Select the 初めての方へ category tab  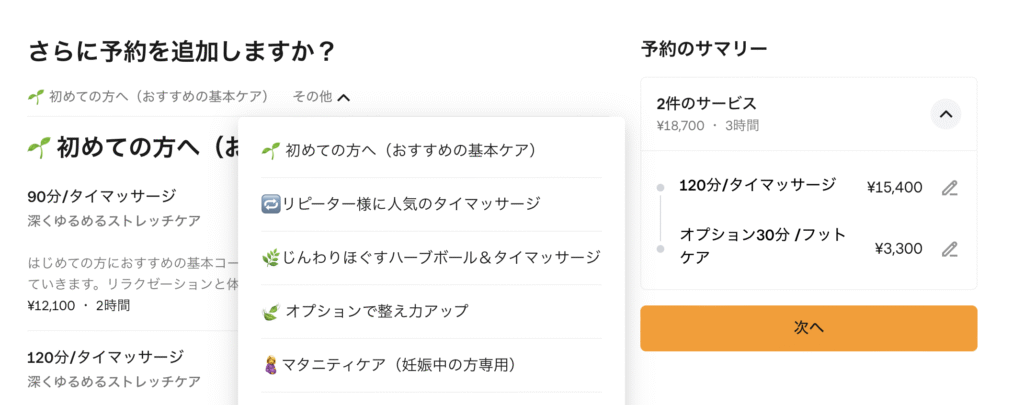[x=148, y=97]
